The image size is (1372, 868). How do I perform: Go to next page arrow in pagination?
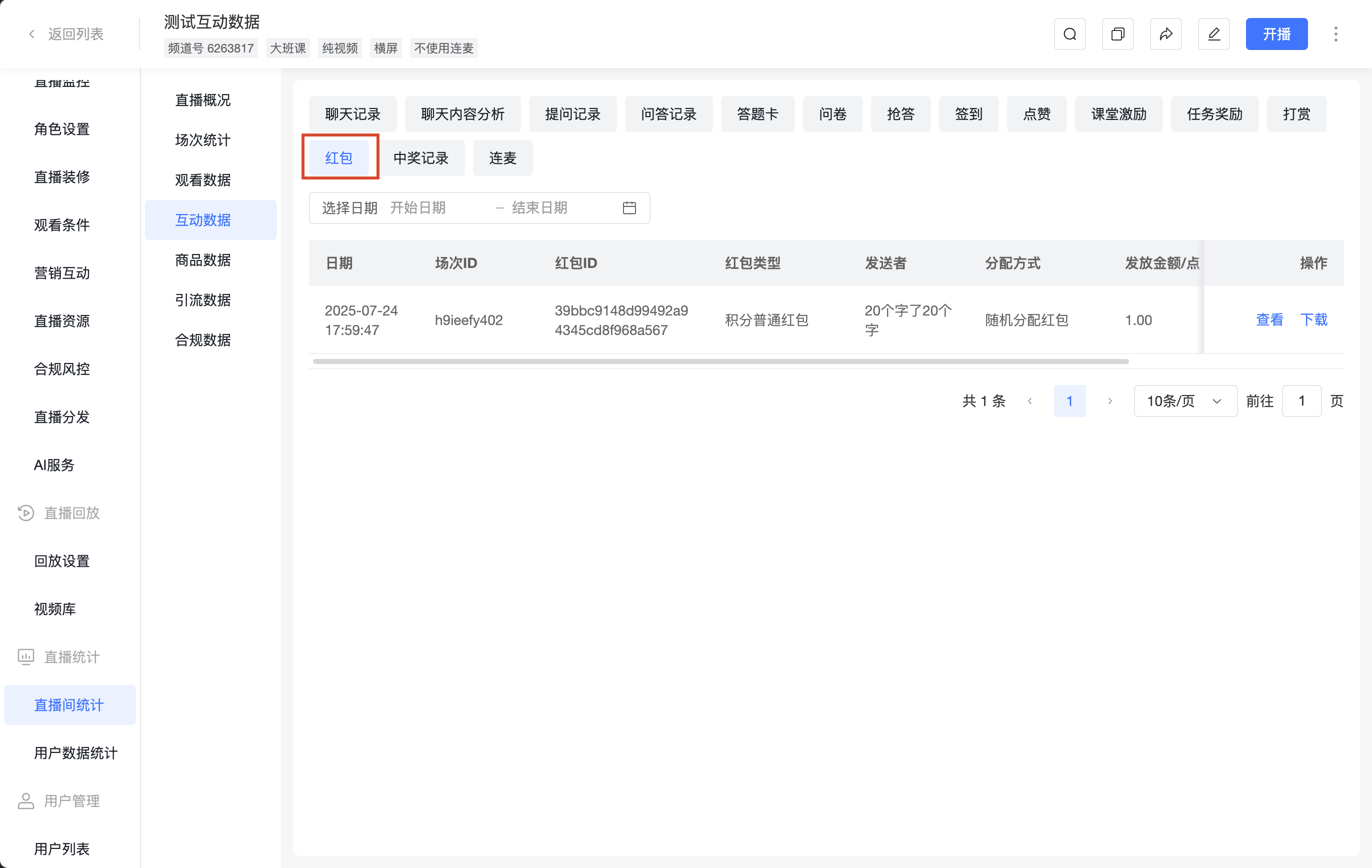tap(1109, 401)
